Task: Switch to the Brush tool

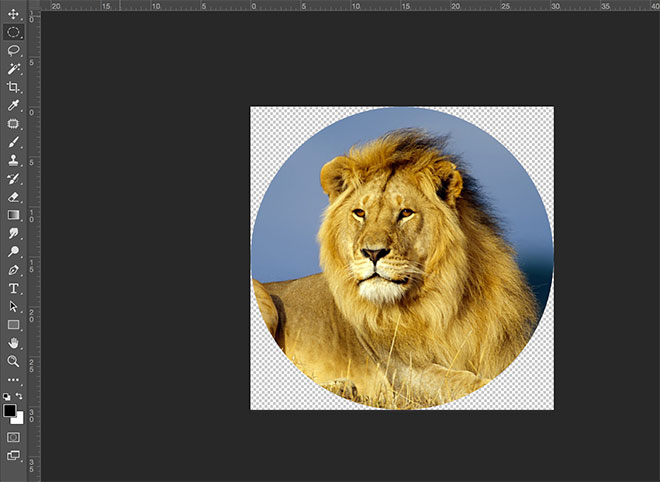Action: [14, 142]
